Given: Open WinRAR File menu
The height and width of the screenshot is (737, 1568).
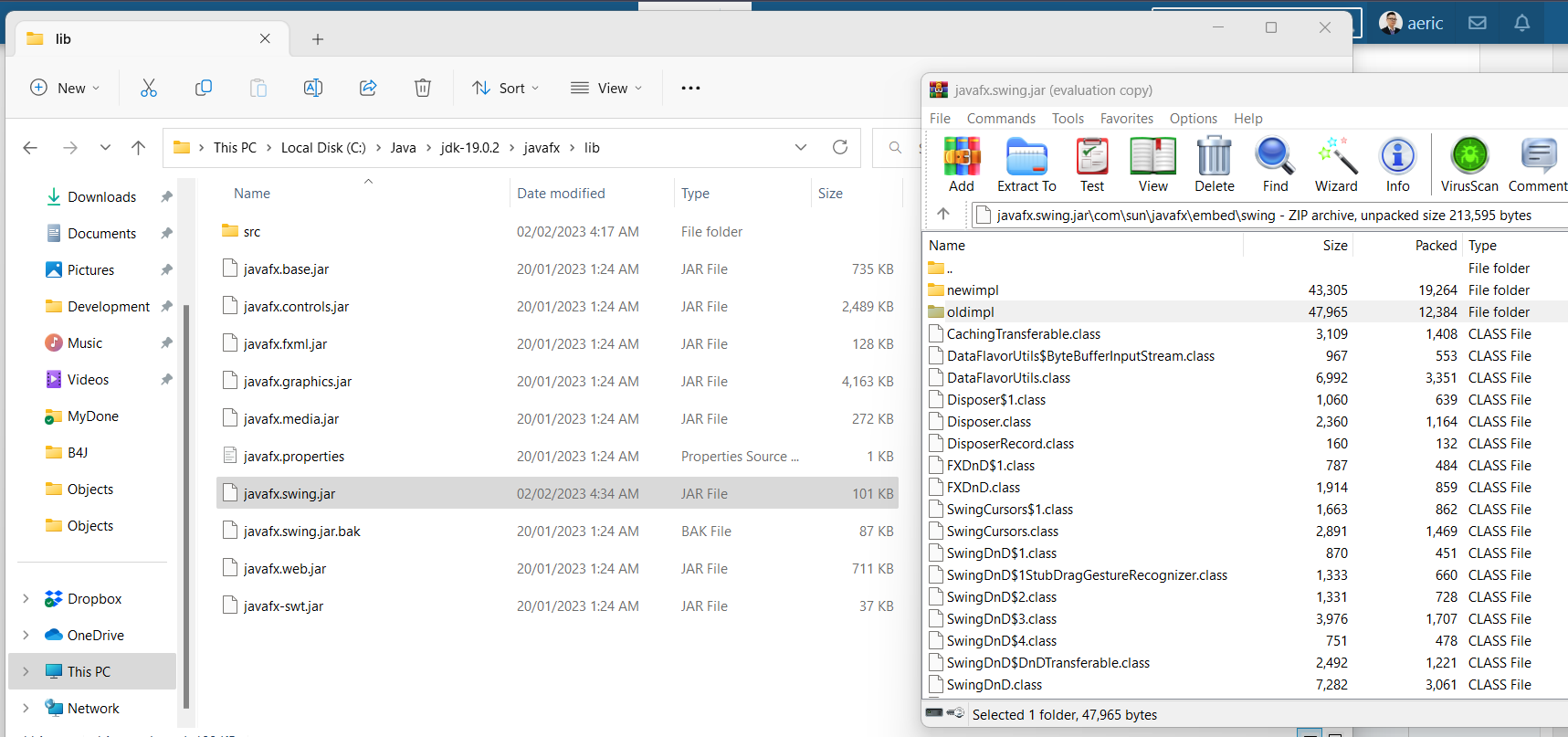Looking at the screenshot, I should [940, 118].
